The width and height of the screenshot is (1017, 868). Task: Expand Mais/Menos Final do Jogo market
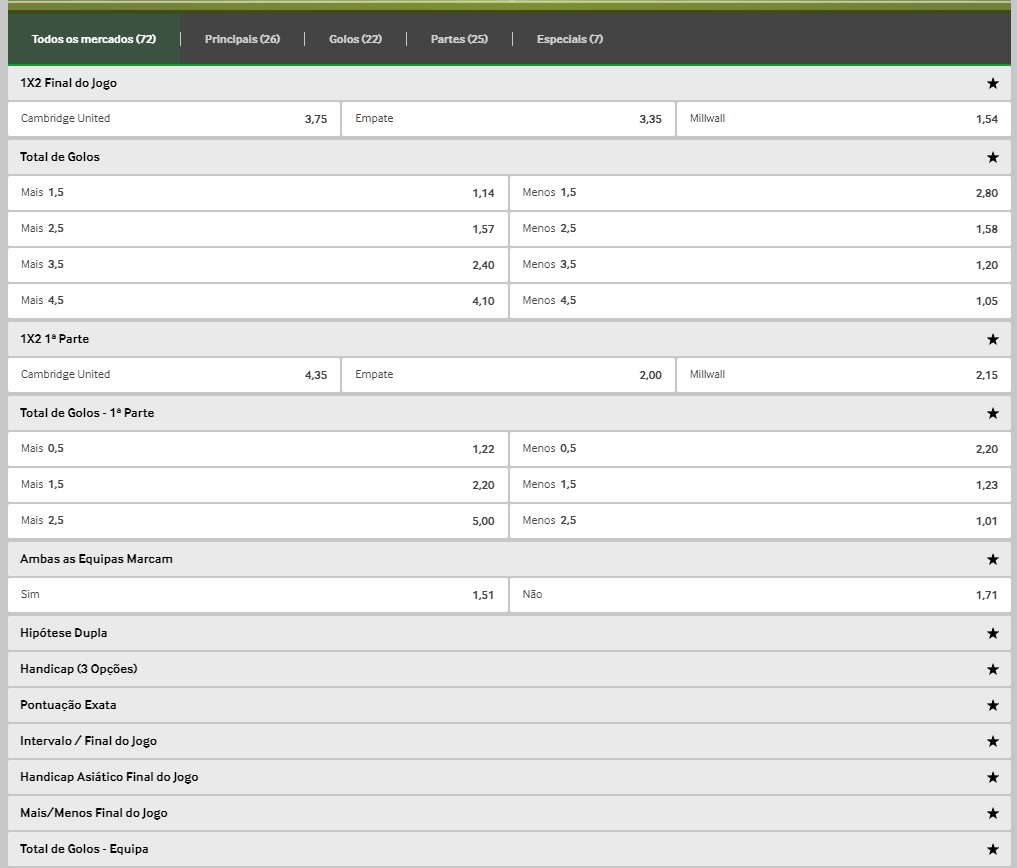click(x=509, y=813)
